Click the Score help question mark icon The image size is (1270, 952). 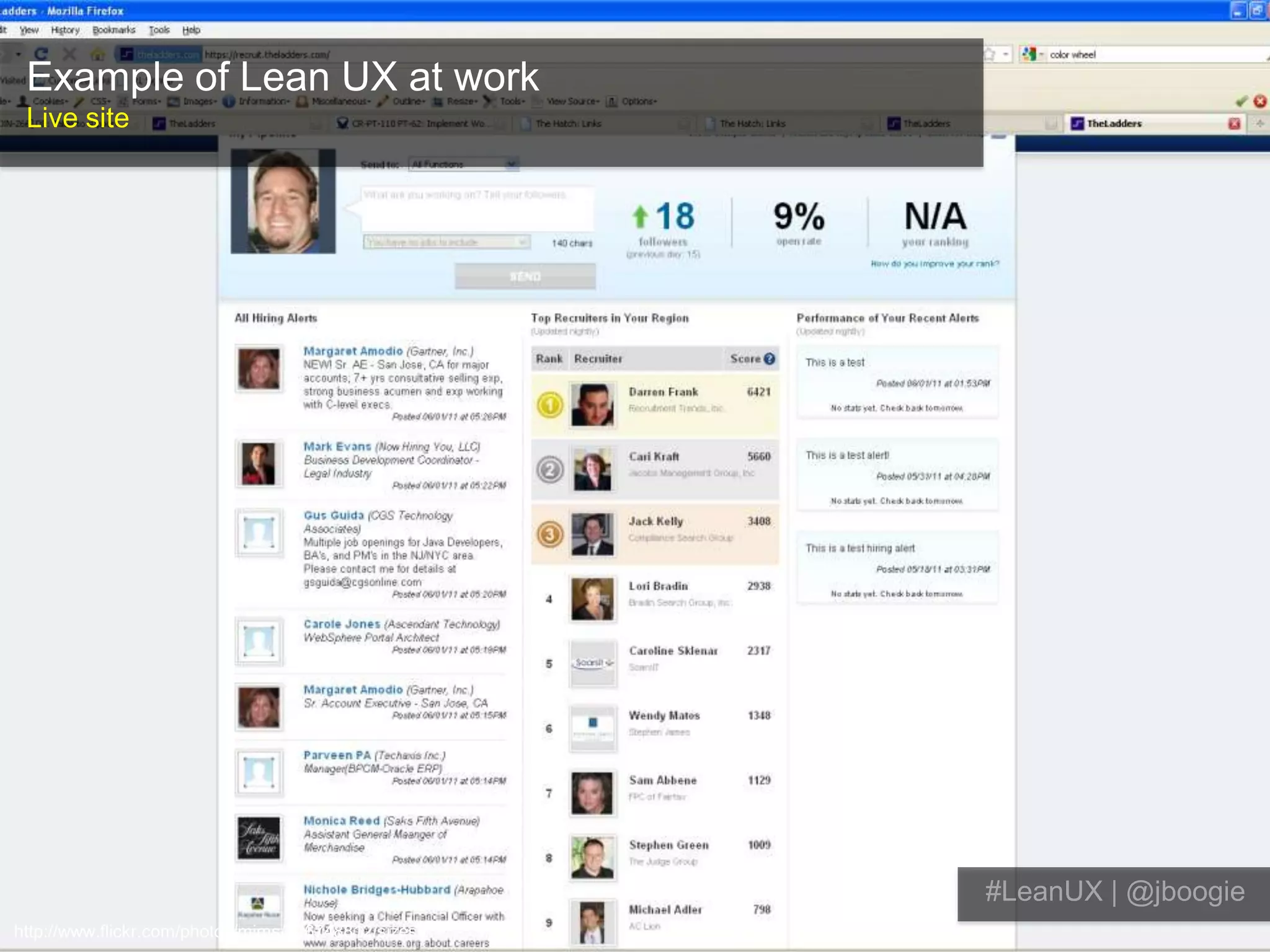[x=770, y=359]
